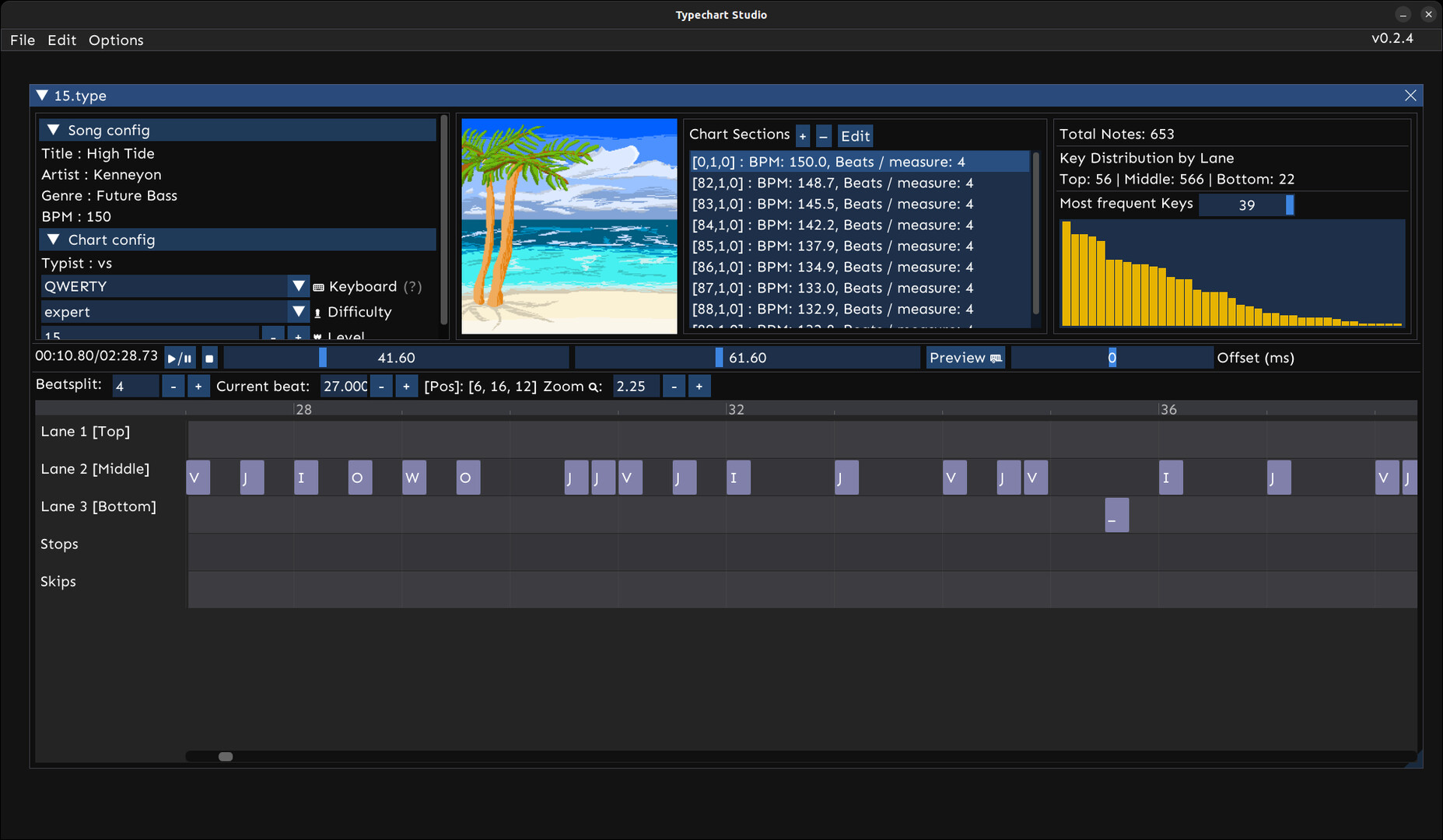Image resolution: width=1443 pixels, height=840 pixels.
Task: Click the crown icon next to Level
Action: [317, 336]
